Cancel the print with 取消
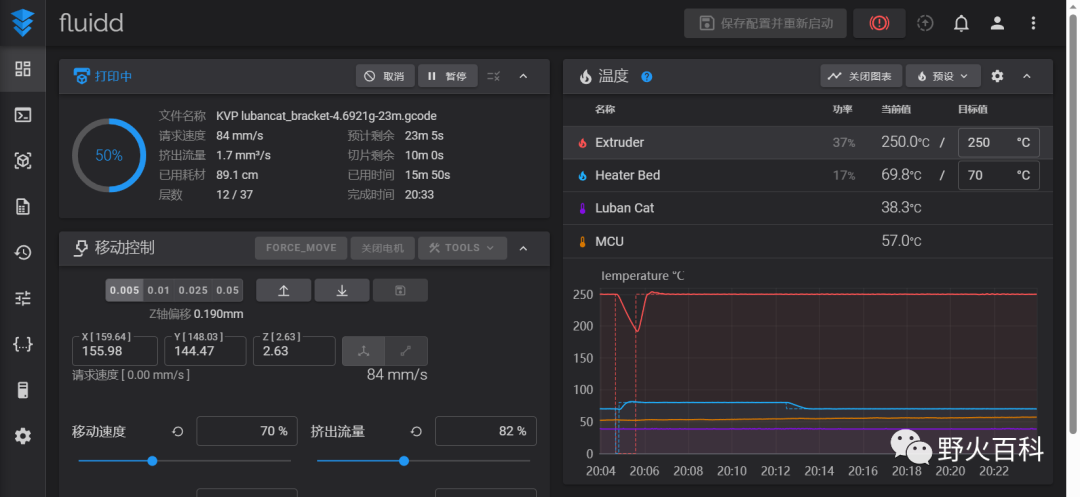The image size is (1080, 497). 385,76
